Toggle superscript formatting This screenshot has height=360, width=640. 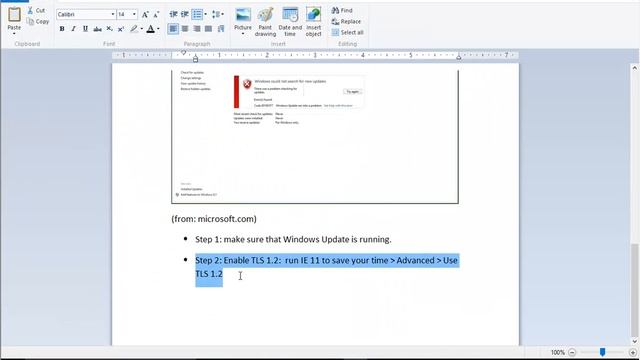click(121, 29)
